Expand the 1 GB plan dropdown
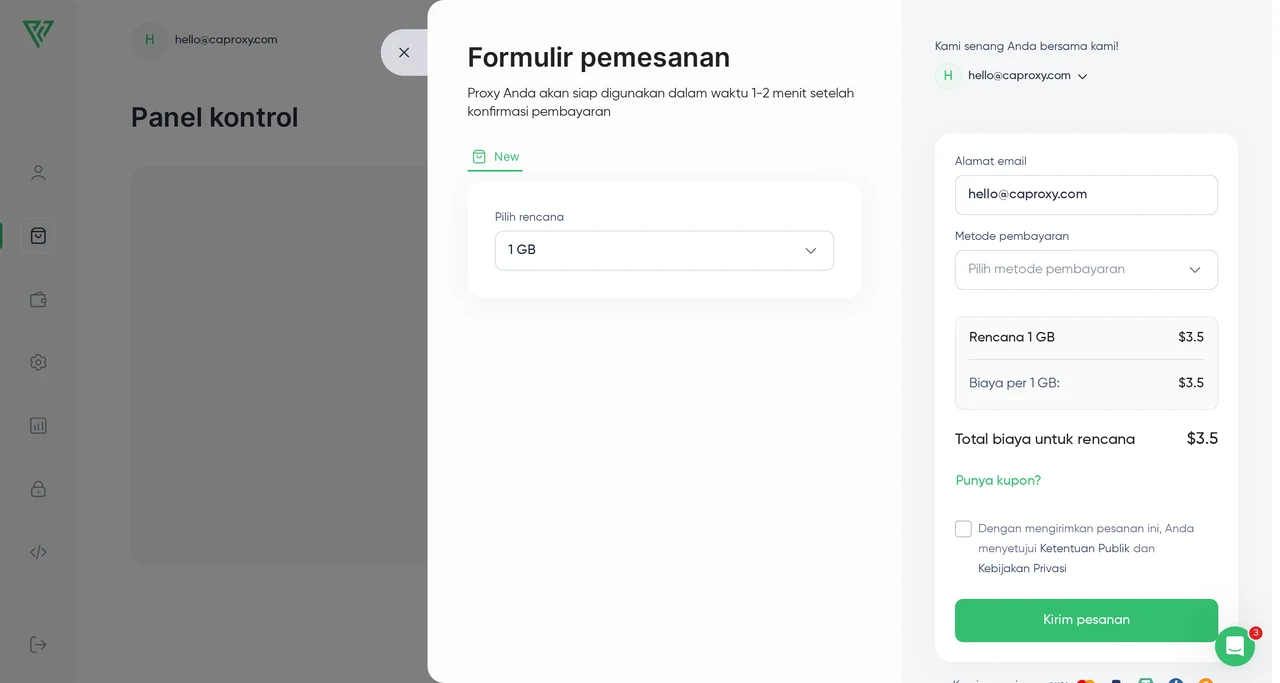 tap(664, 250)
